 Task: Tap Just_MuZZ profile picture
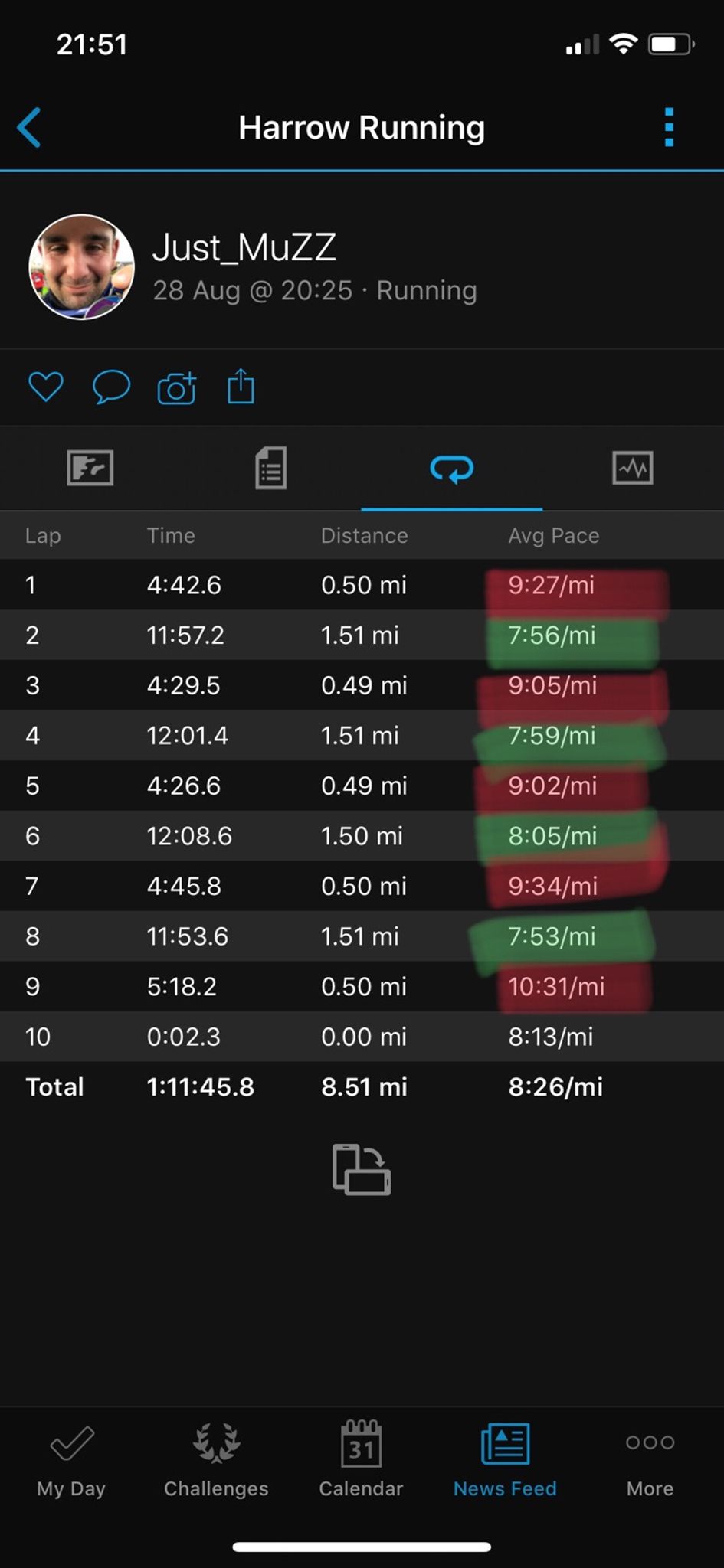81,267
